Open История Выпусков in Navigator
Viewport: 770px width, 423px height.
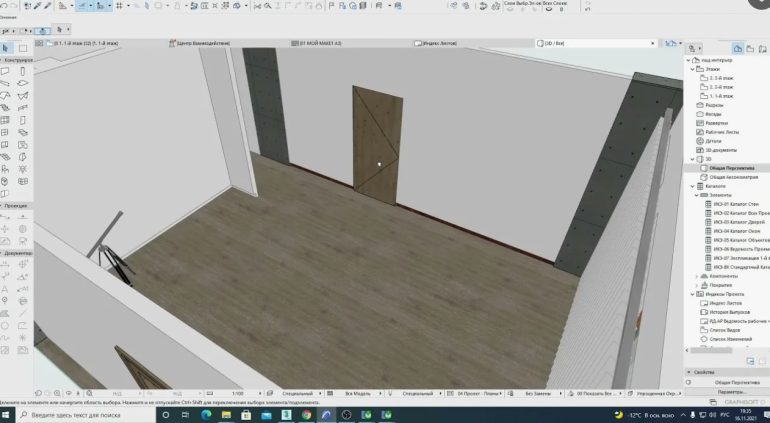[x=725, y=312]
